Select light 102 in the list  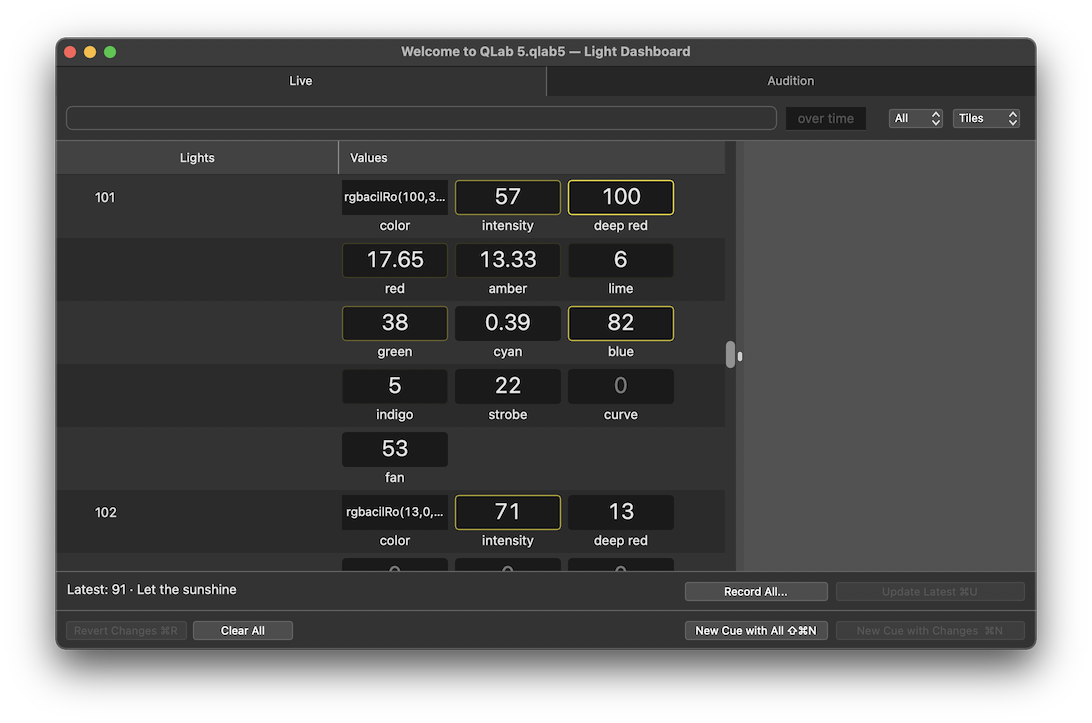106,513
